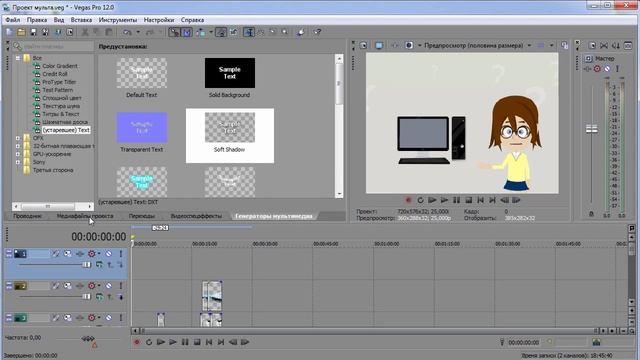Click the Master fader handle
The width and height of the screenshot is (640, 360).
click(591, 129)
